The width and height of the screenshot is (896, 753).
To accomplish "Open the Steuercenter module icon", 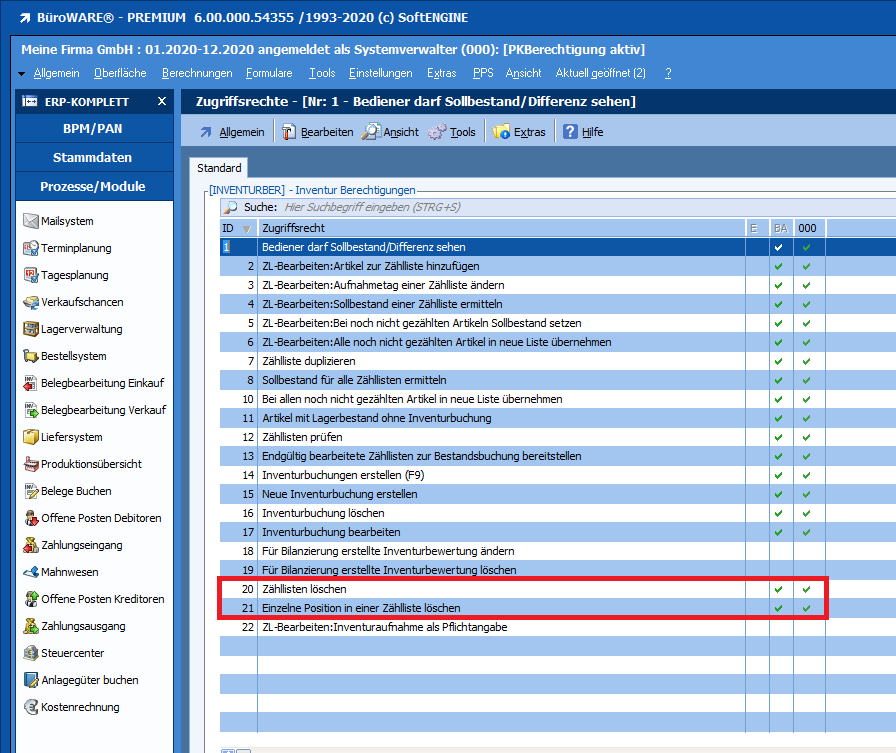I will (x=31, y=653).
